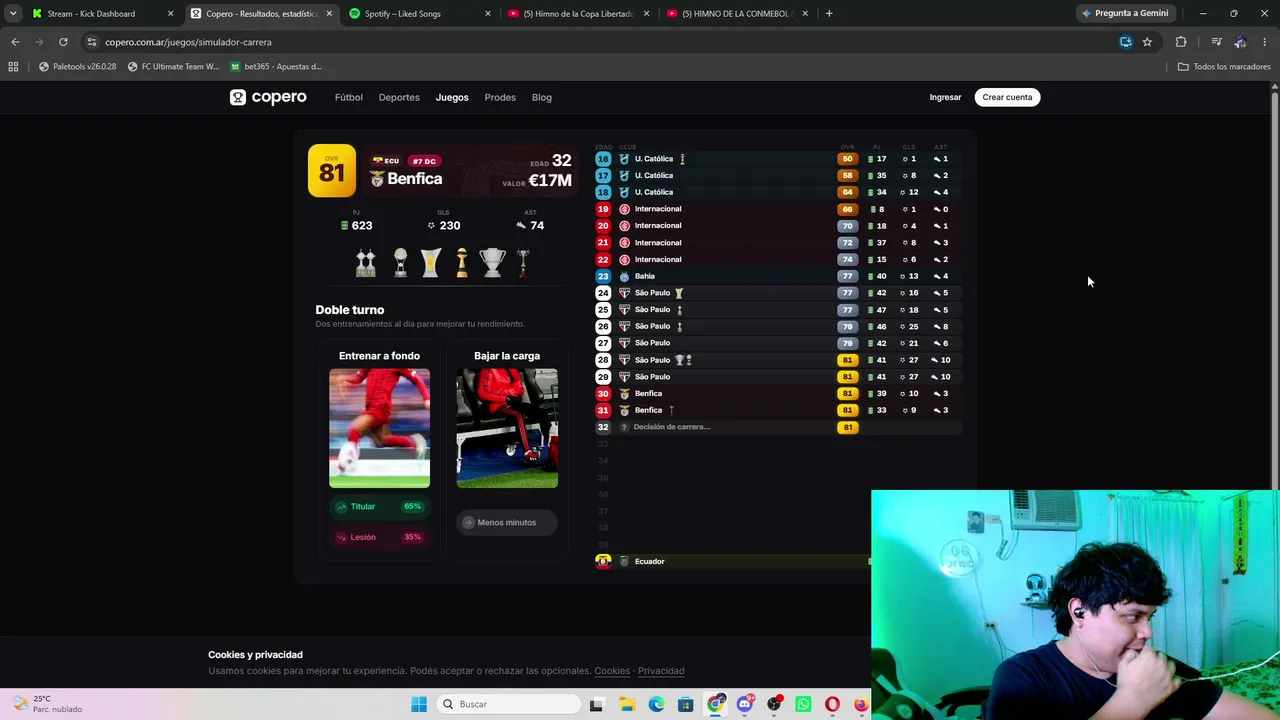Open Opera from the taskbar
1280x720 pixels.
point(832,704)
